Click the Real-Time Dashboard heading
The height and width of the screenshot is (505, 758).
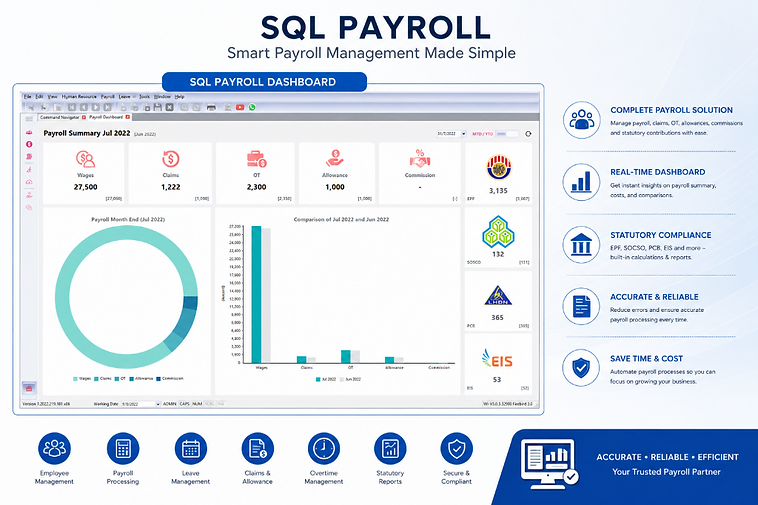click(x=657, y=172)
